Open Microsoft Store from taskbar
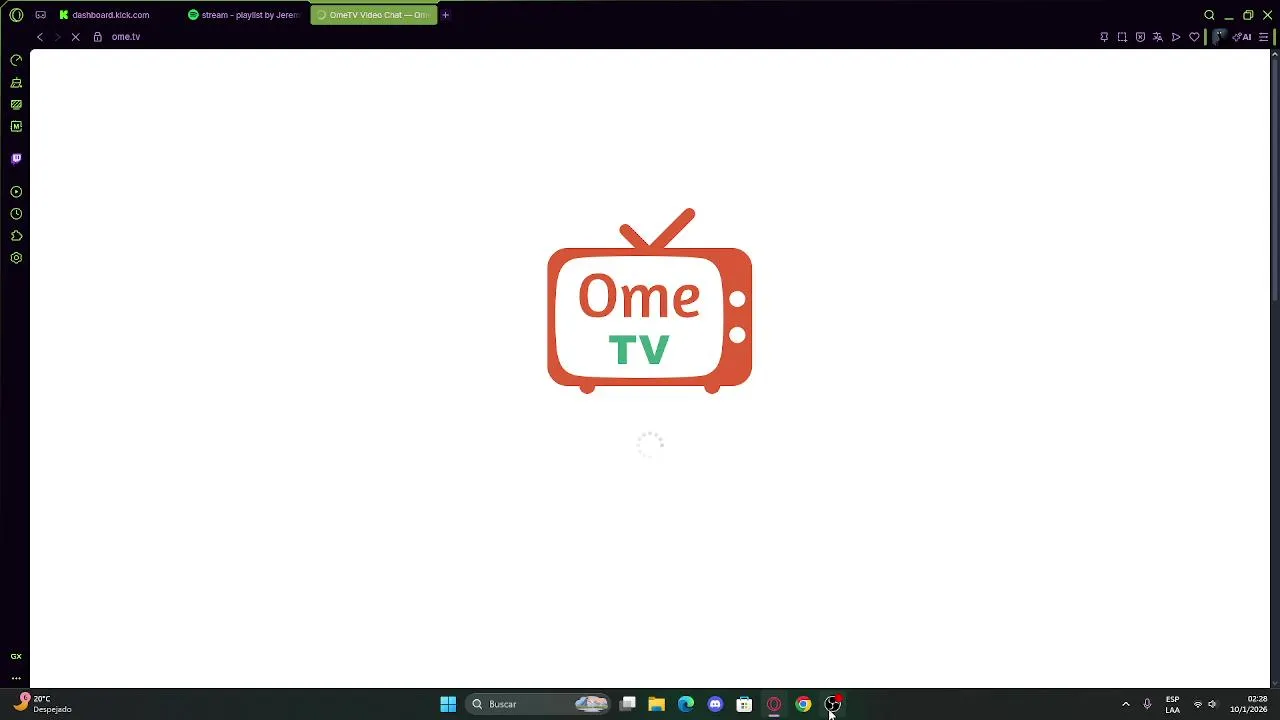Screen dimensions: 1280x720 click(744, 704)
